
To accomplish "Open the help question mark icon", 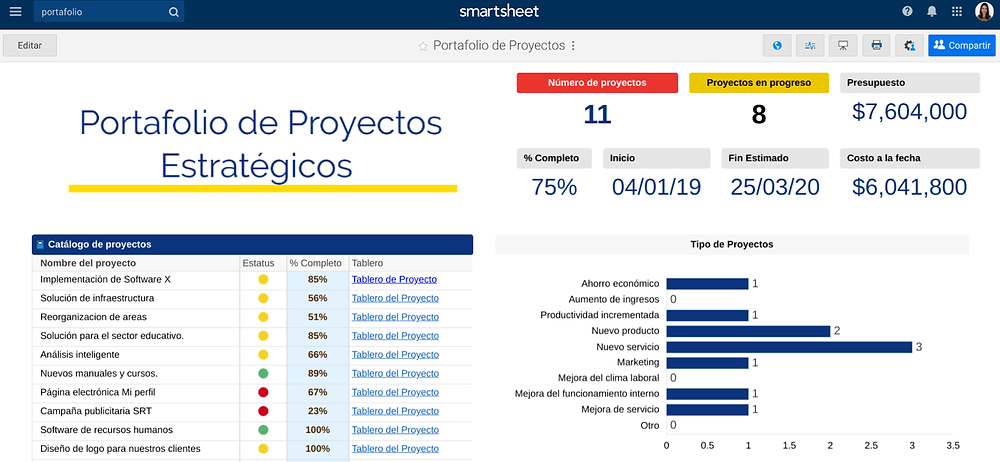I will [x=908, y=11].
